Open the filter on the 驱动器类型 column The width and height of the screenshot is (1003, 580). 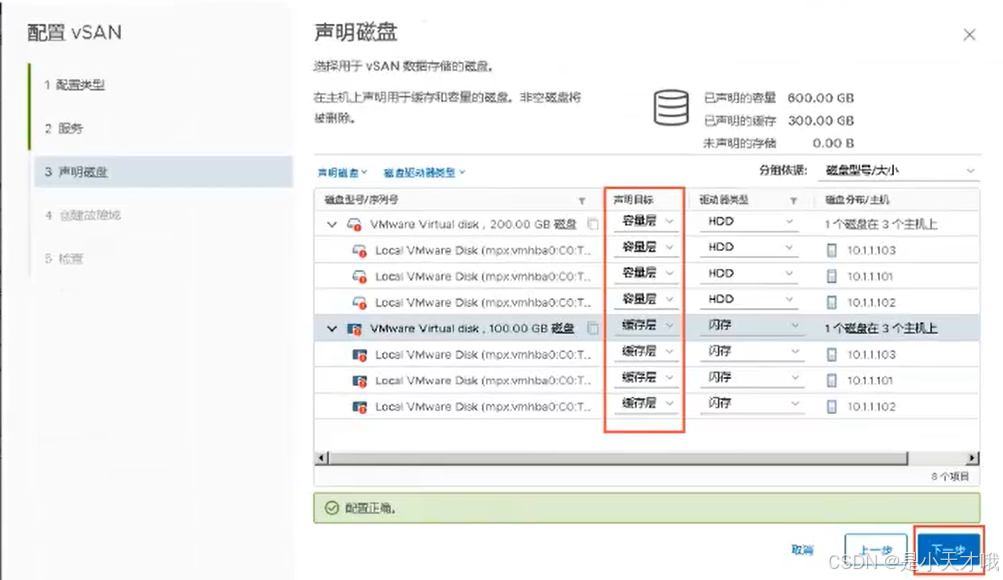[x=793, y=201]
